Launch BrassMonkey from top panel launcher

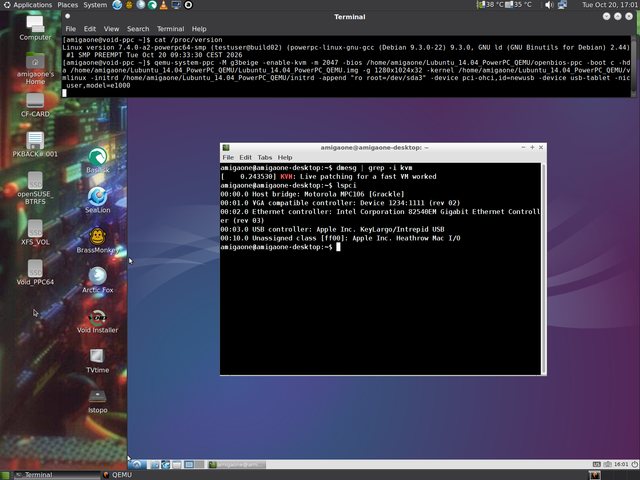[129, 5]
